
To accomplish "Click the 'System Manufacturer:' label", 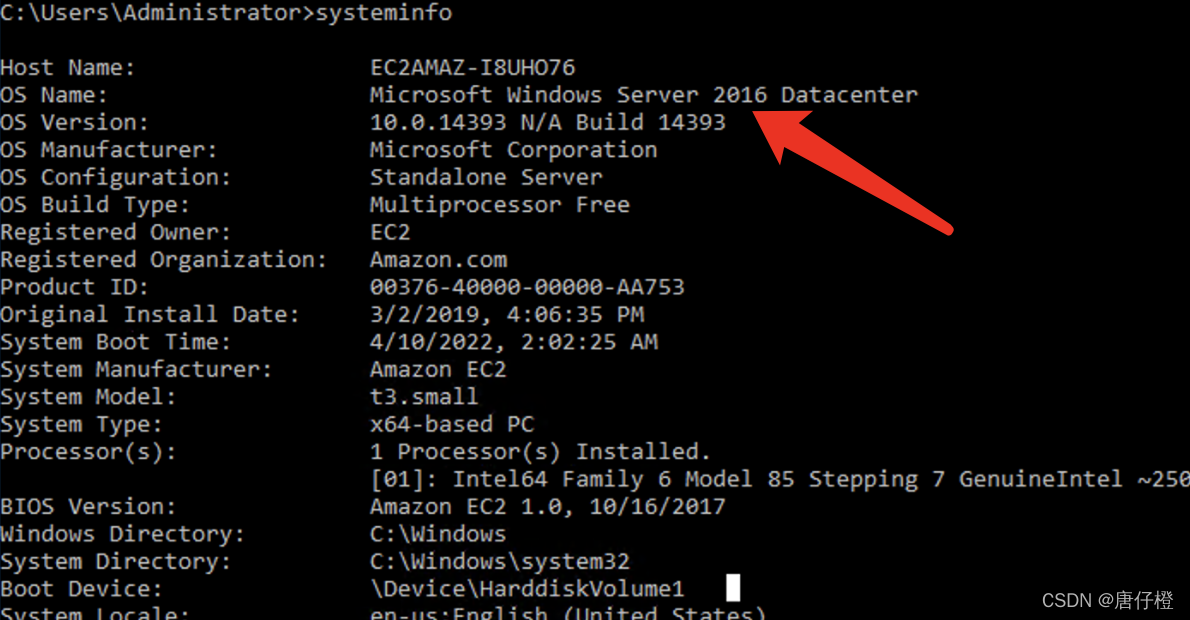I will click(136, 369).
